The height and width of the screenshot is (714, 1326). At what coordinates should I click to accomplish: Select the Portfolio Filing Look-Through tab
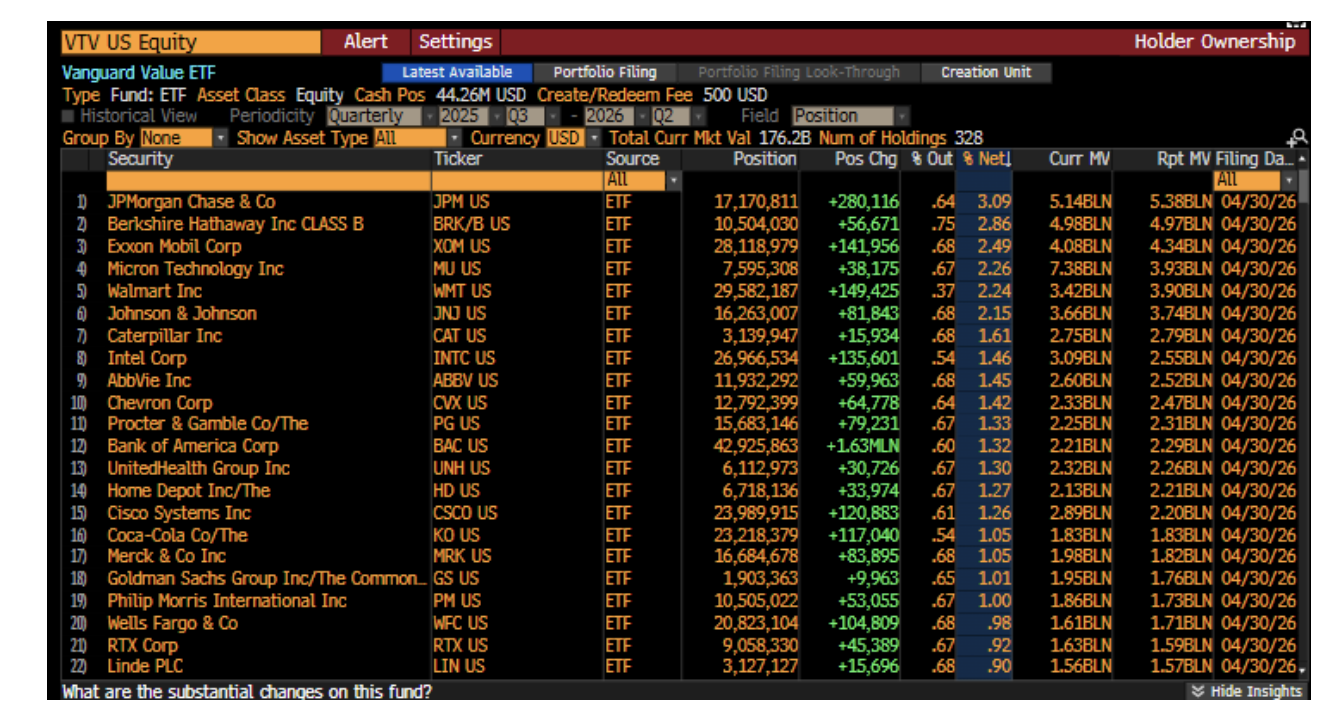pos(798,72)
